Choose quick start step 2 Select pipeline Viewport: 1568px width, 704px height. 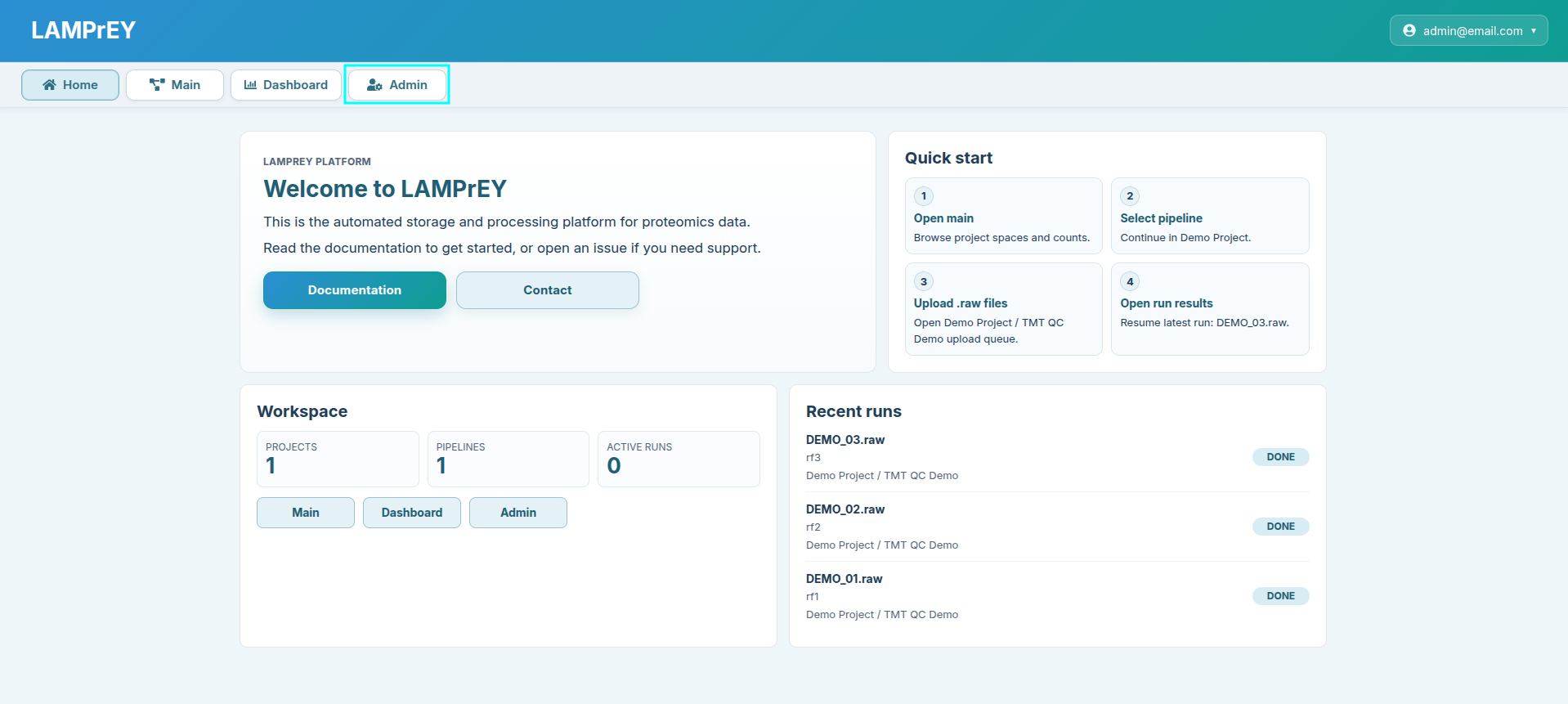(x=1209, y=217)
